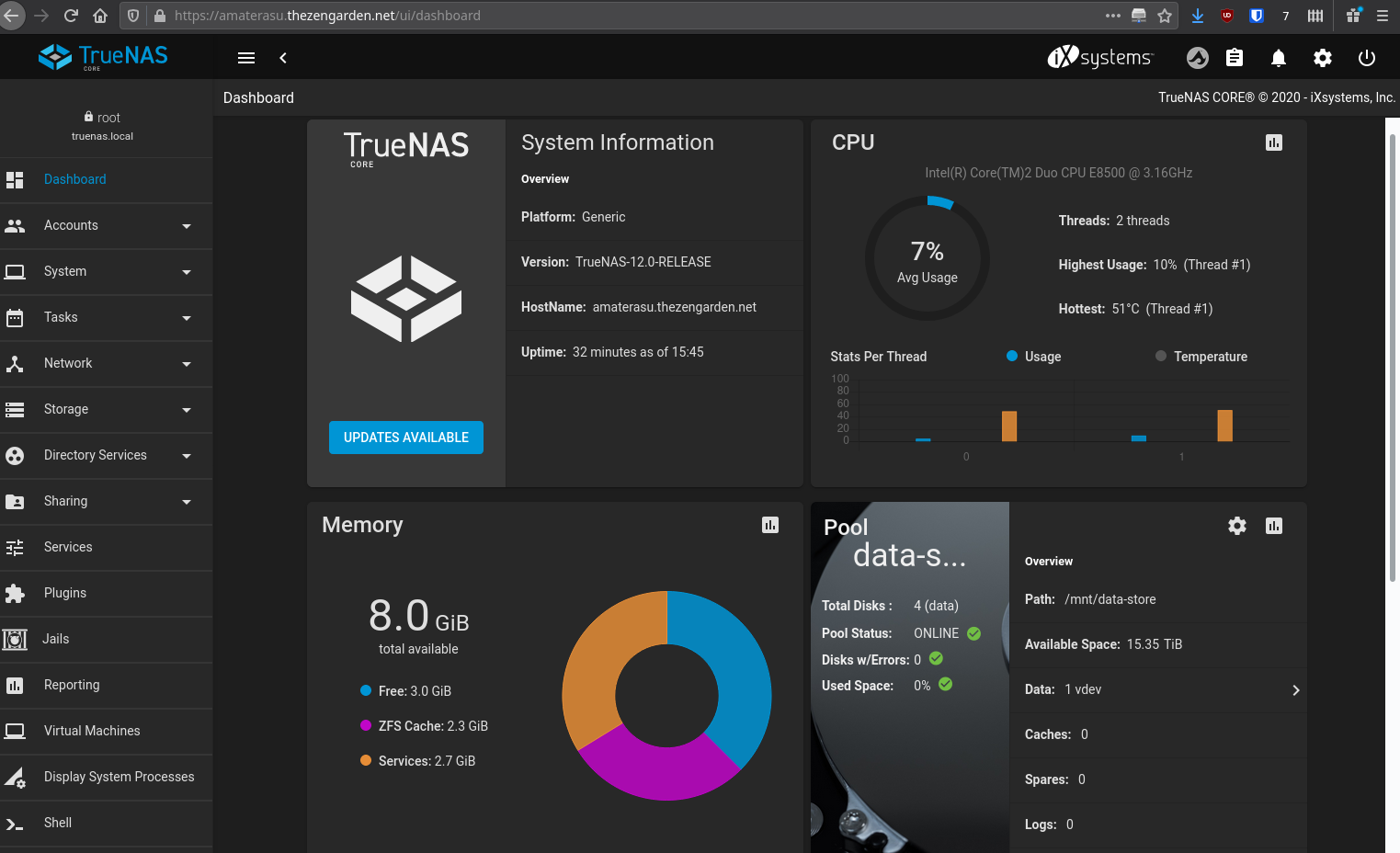Viewport: 1400px width, 853px height.
Task: Collapse sidebar with left chevron icon
Action: click(283, 58)
